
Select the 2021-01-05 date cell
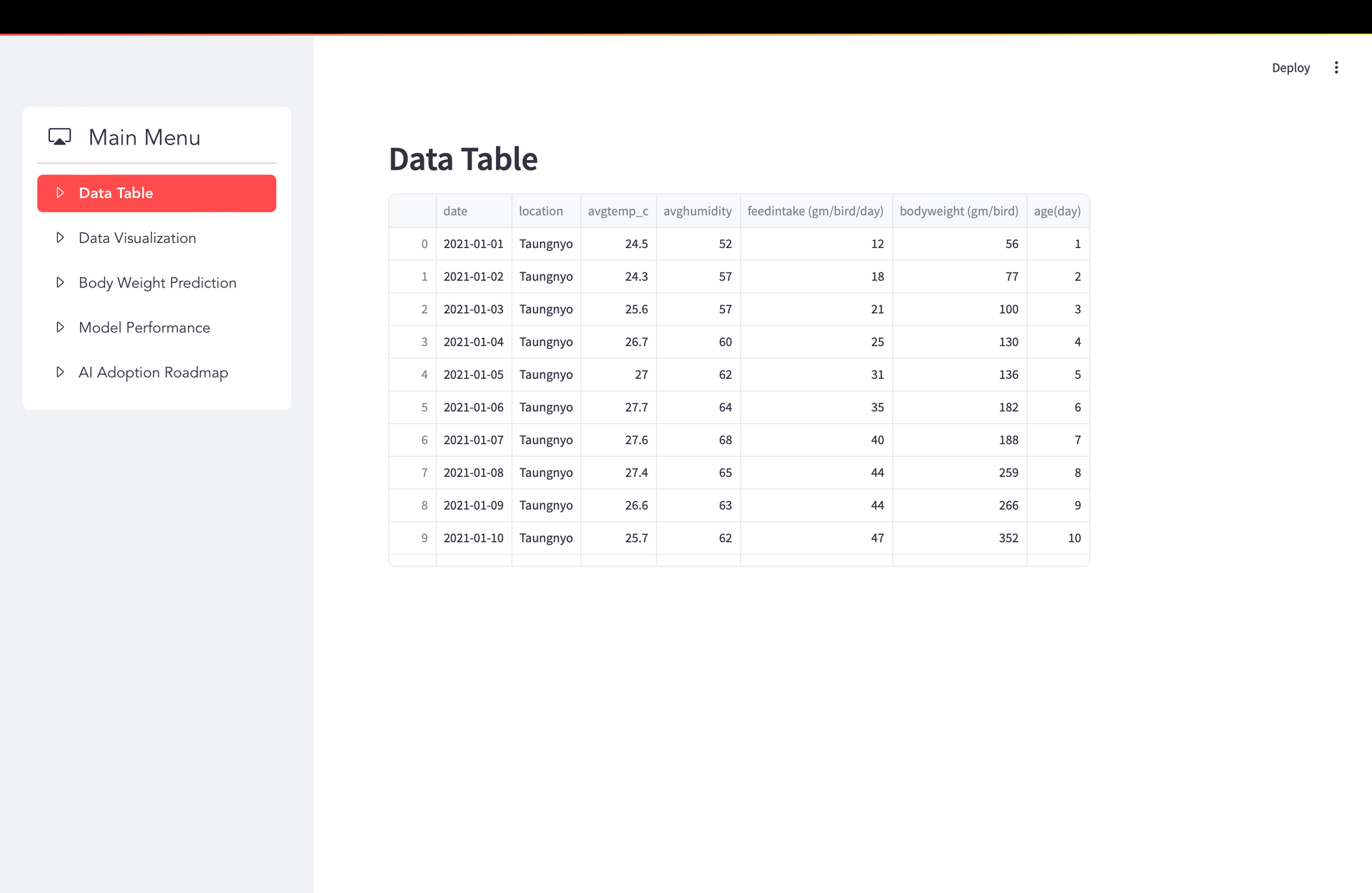point(473,375)
